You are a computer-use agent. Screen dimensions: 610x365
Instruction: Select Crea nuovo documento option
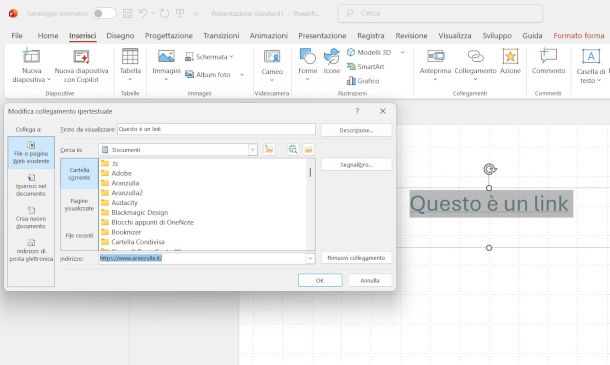pos(31,218)
